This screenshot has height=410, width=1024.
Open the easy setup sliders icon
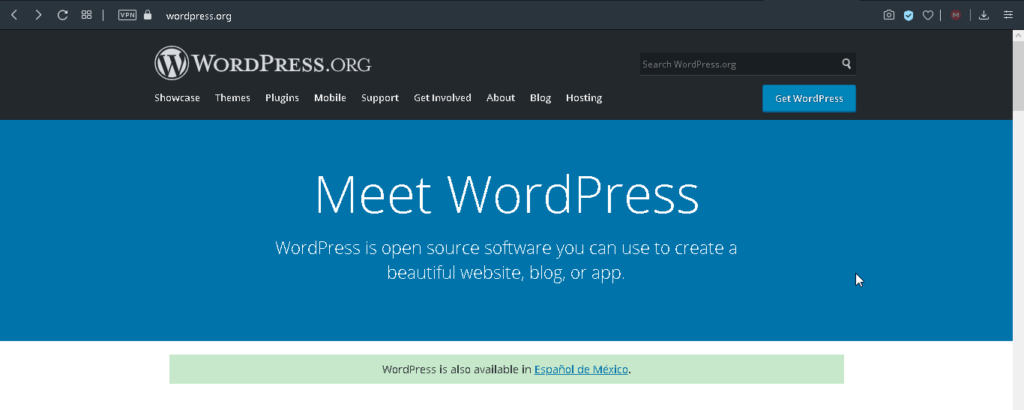click(x=1008, y=15)
